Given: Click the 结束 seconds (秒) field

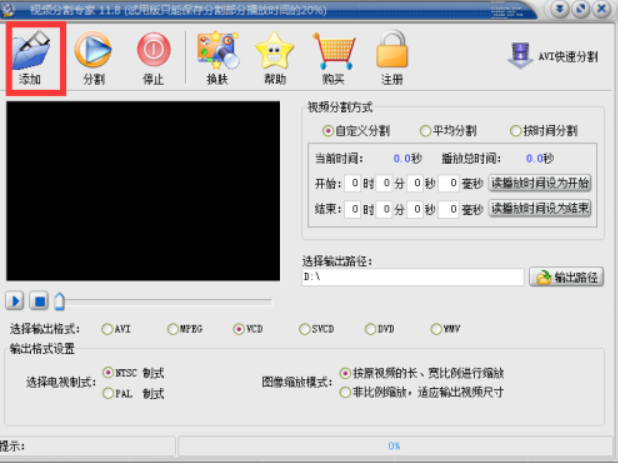Looking at the screenshot, I should pyautogui.click(x=415, y=209).
